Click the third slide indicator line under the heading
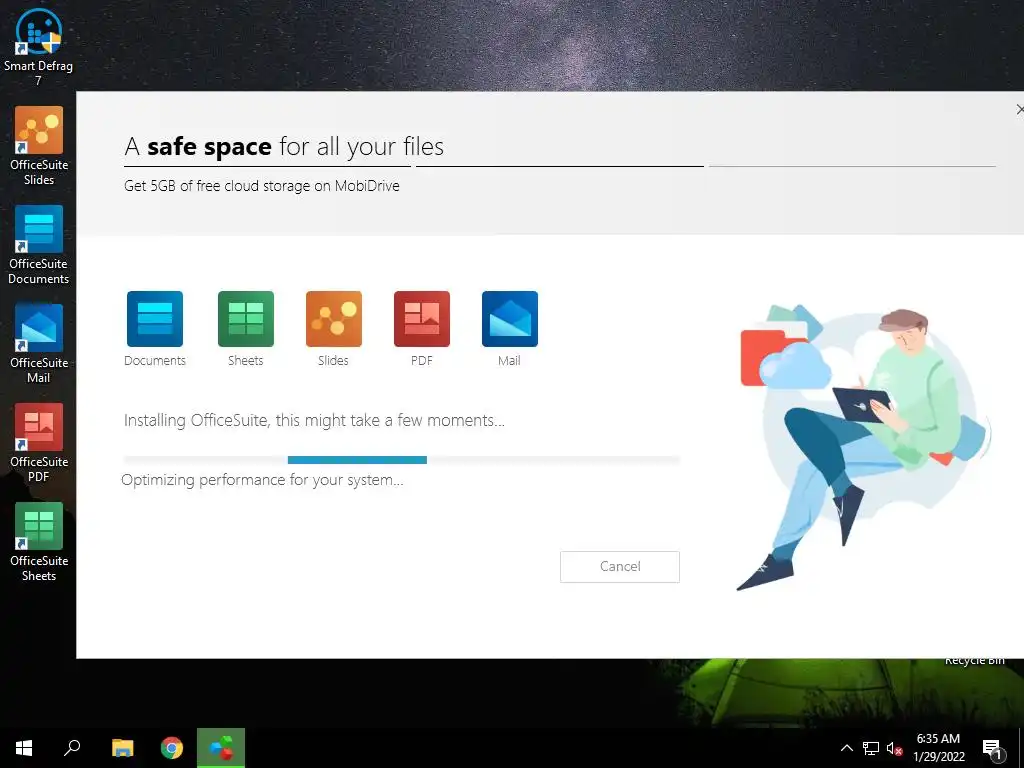 coord(852,167)
